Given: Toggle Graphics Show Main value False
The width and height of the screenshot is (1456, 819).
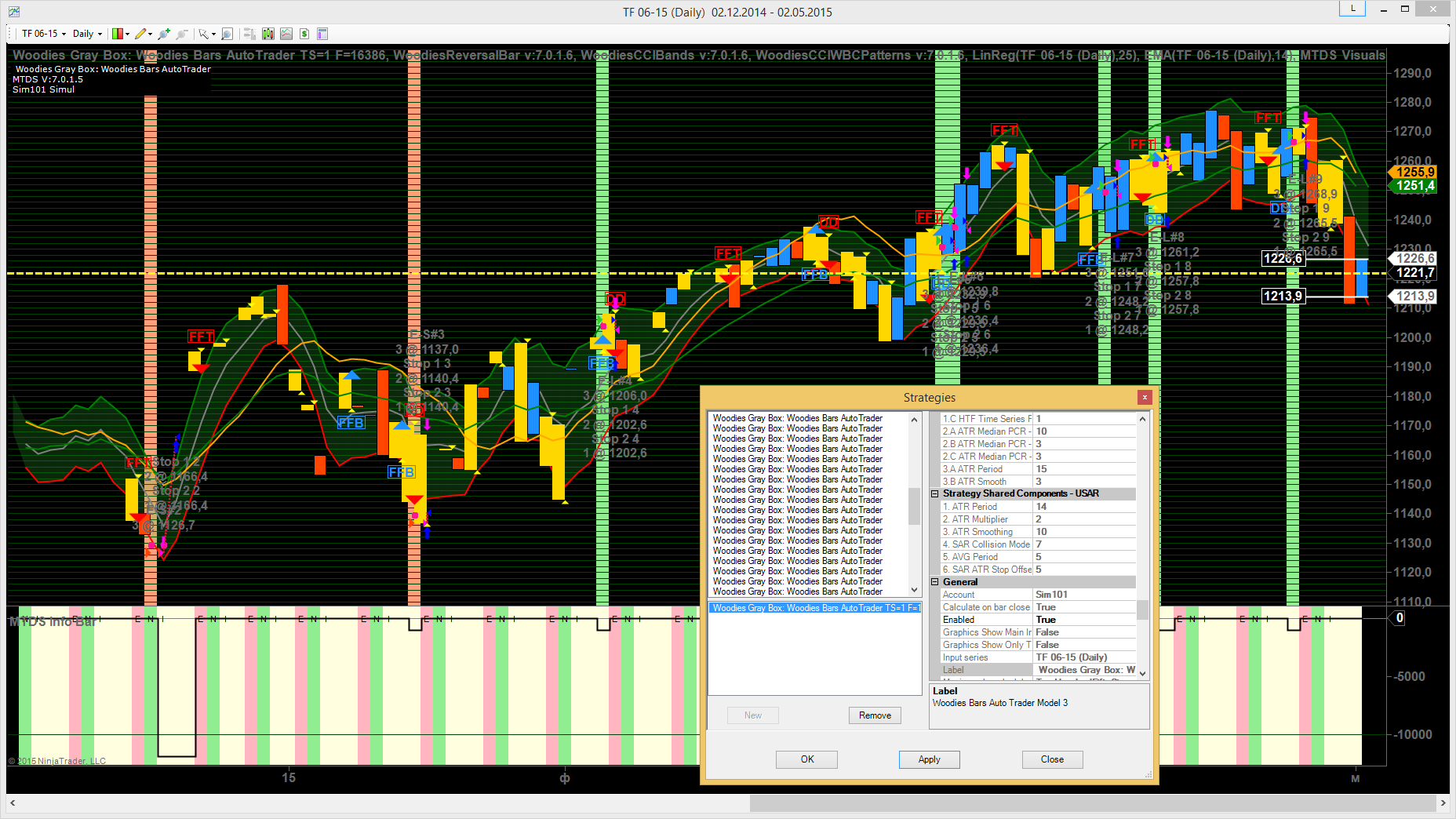Looking at the screenshot, I should click(x=1083, y=632).
